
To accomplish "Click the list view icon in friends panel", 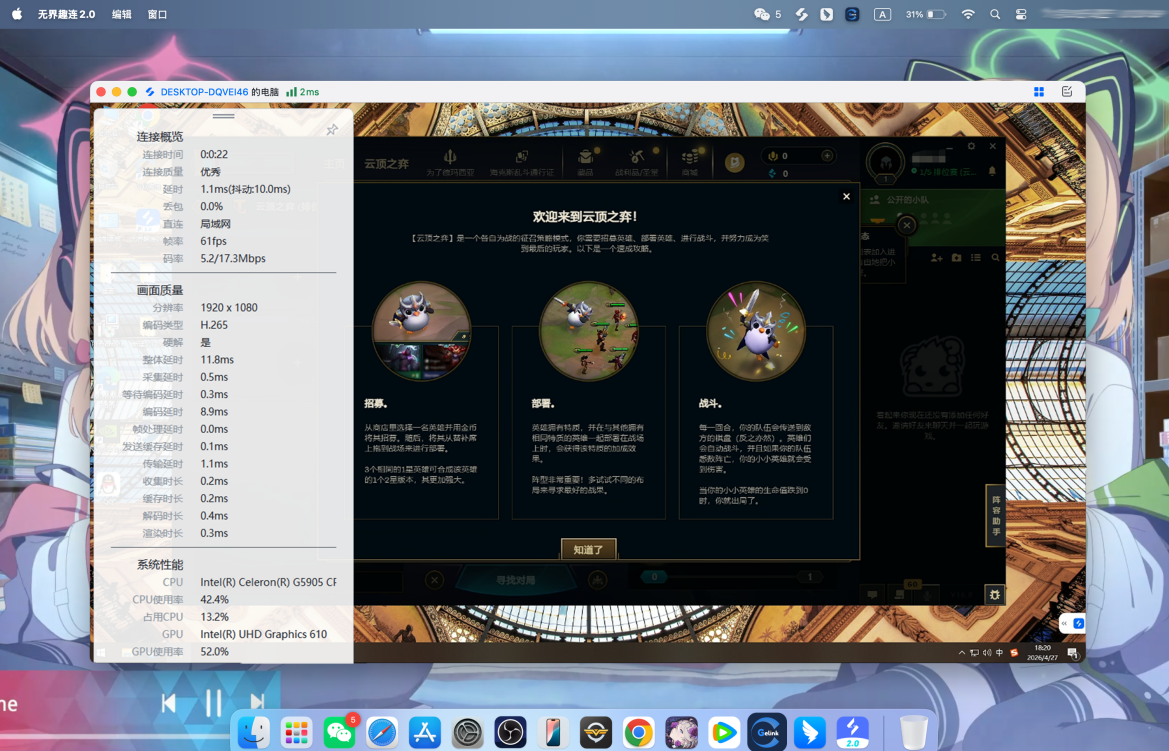I will (976, 257).
